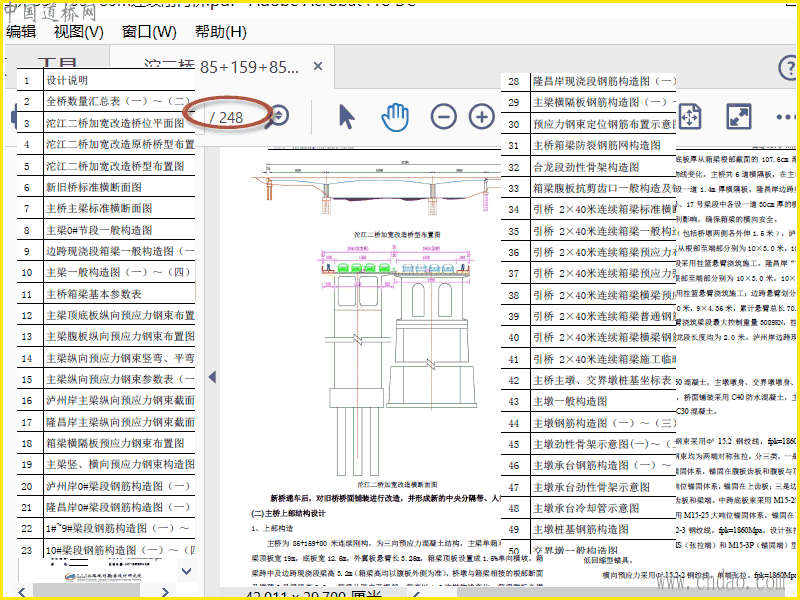Open the 帮助(H) menu

click(220, 32)
